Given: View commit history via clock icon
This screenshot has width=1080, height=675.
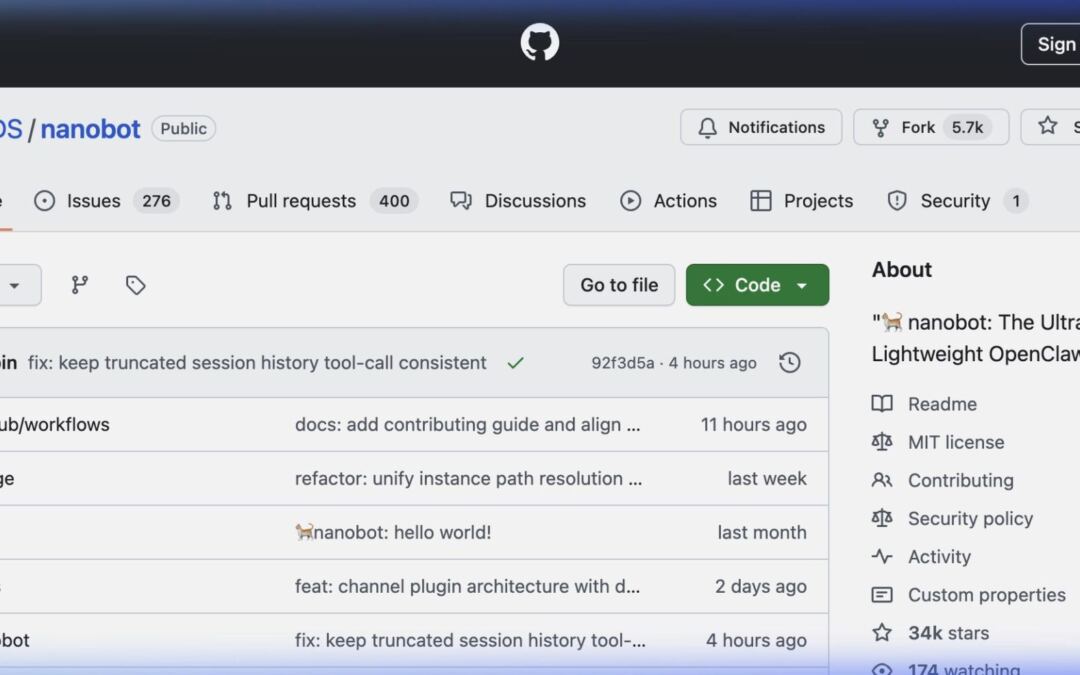Looking at the screenshot, I should point(789,363).
